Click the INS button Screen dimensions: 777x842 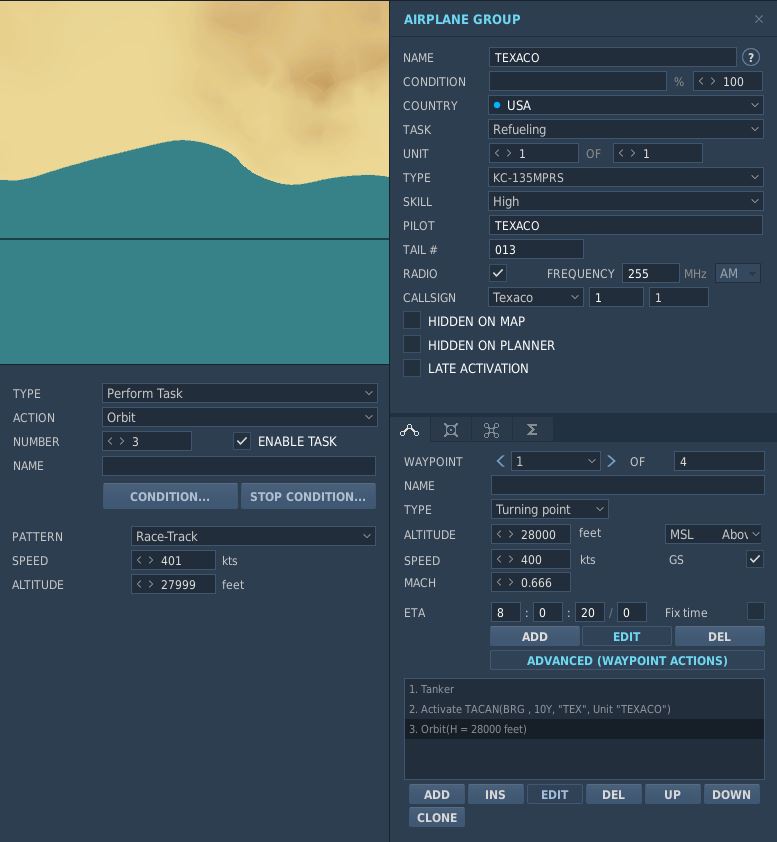coord(495,794)
